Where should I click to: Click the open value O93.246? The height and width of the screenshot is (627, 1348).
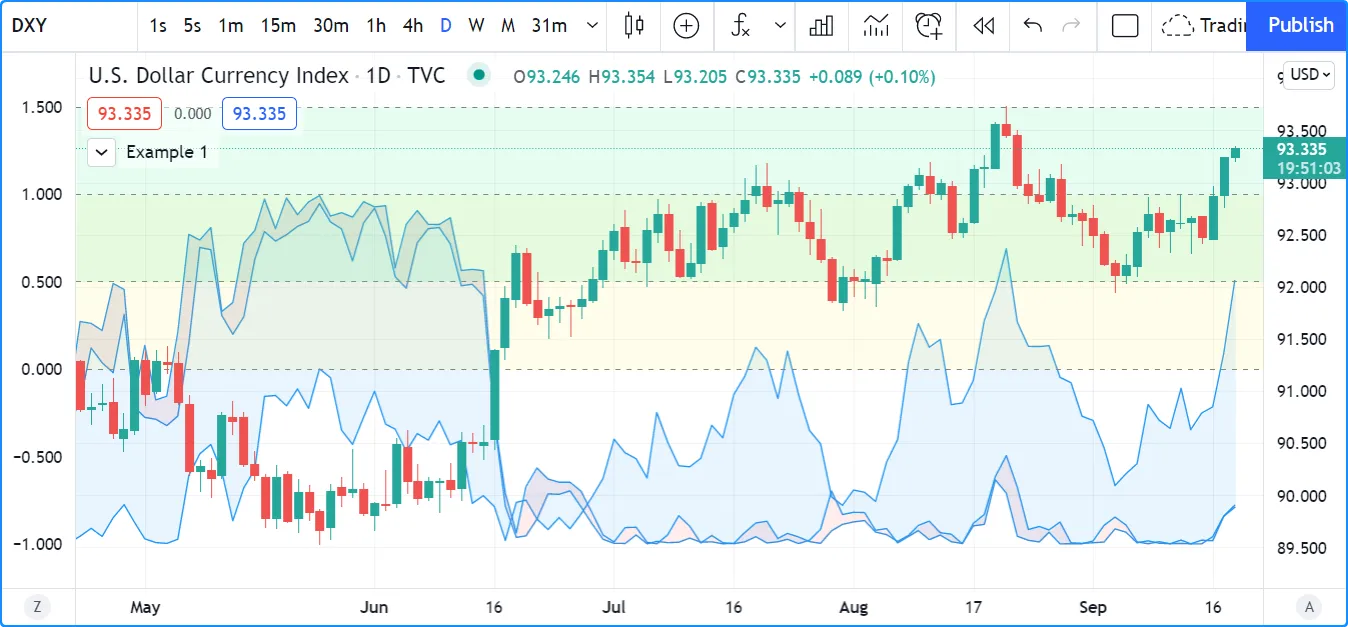[x=547, y=76]
